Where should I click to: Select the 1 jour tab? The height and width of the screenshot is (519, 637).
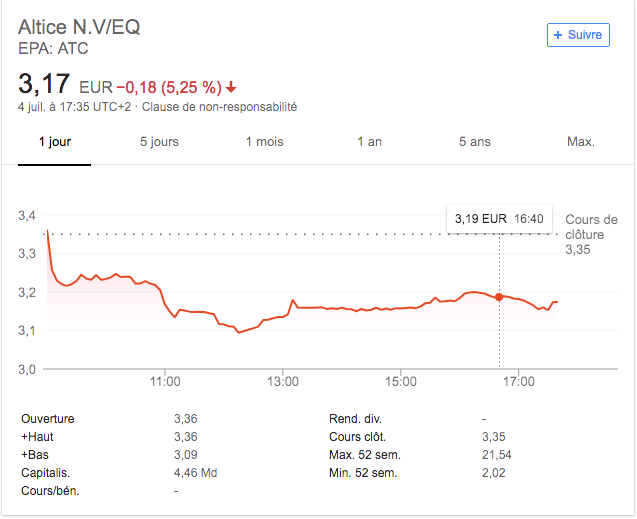(x=55, y=142)
